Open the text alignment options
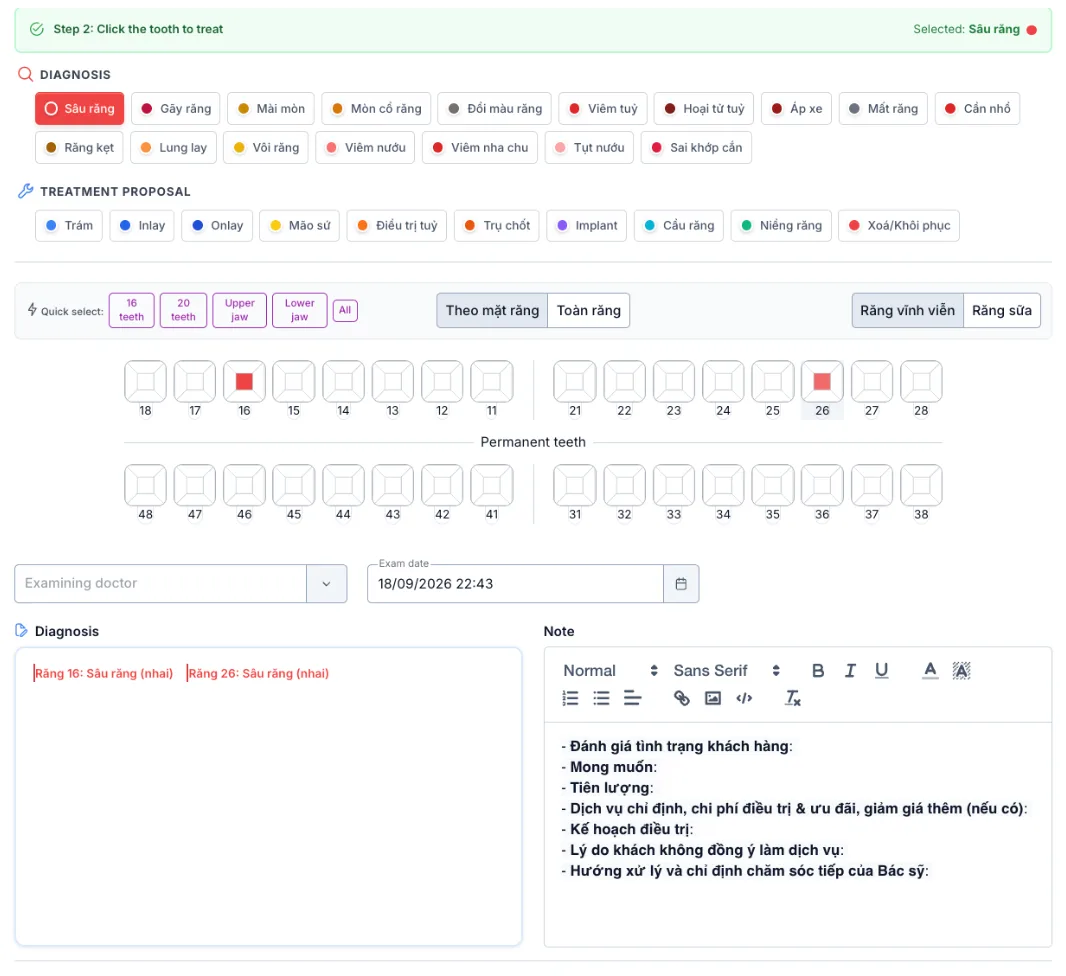This screenshot has width=1066, height=976. 632,698
